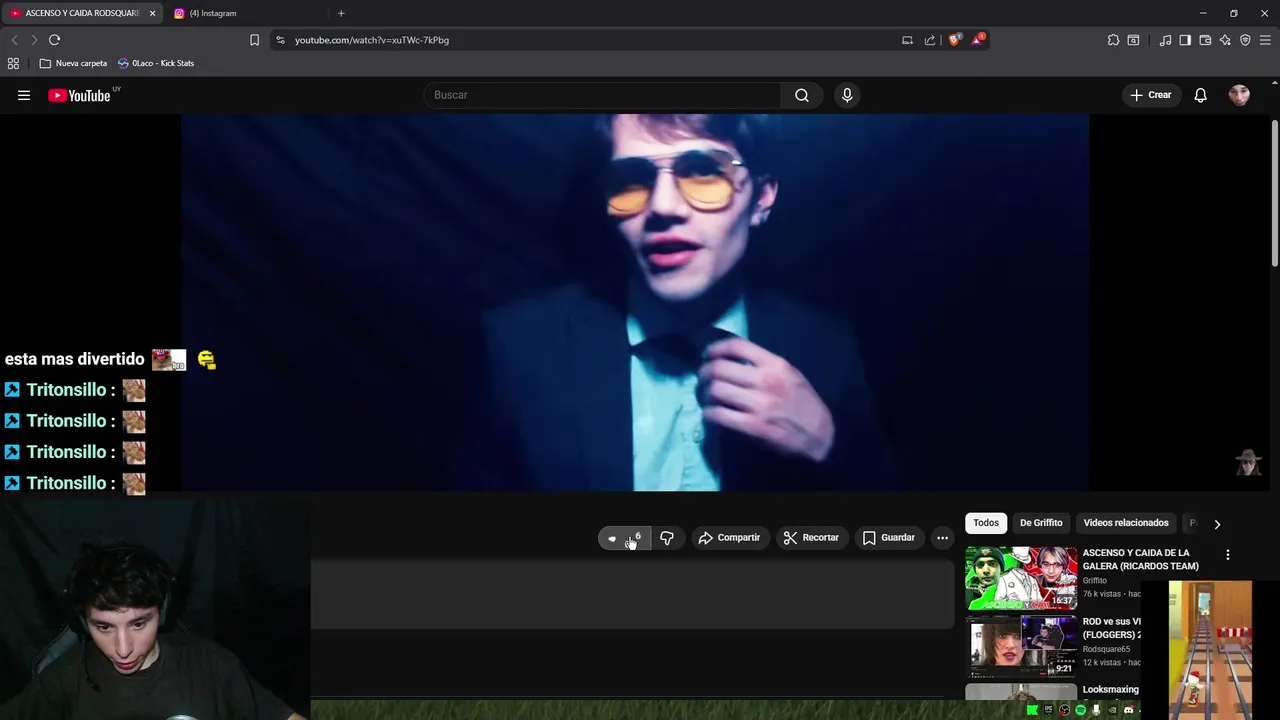The image size is (1280, 720).
Task: Open a new browser tab
Action: [341, 13]
